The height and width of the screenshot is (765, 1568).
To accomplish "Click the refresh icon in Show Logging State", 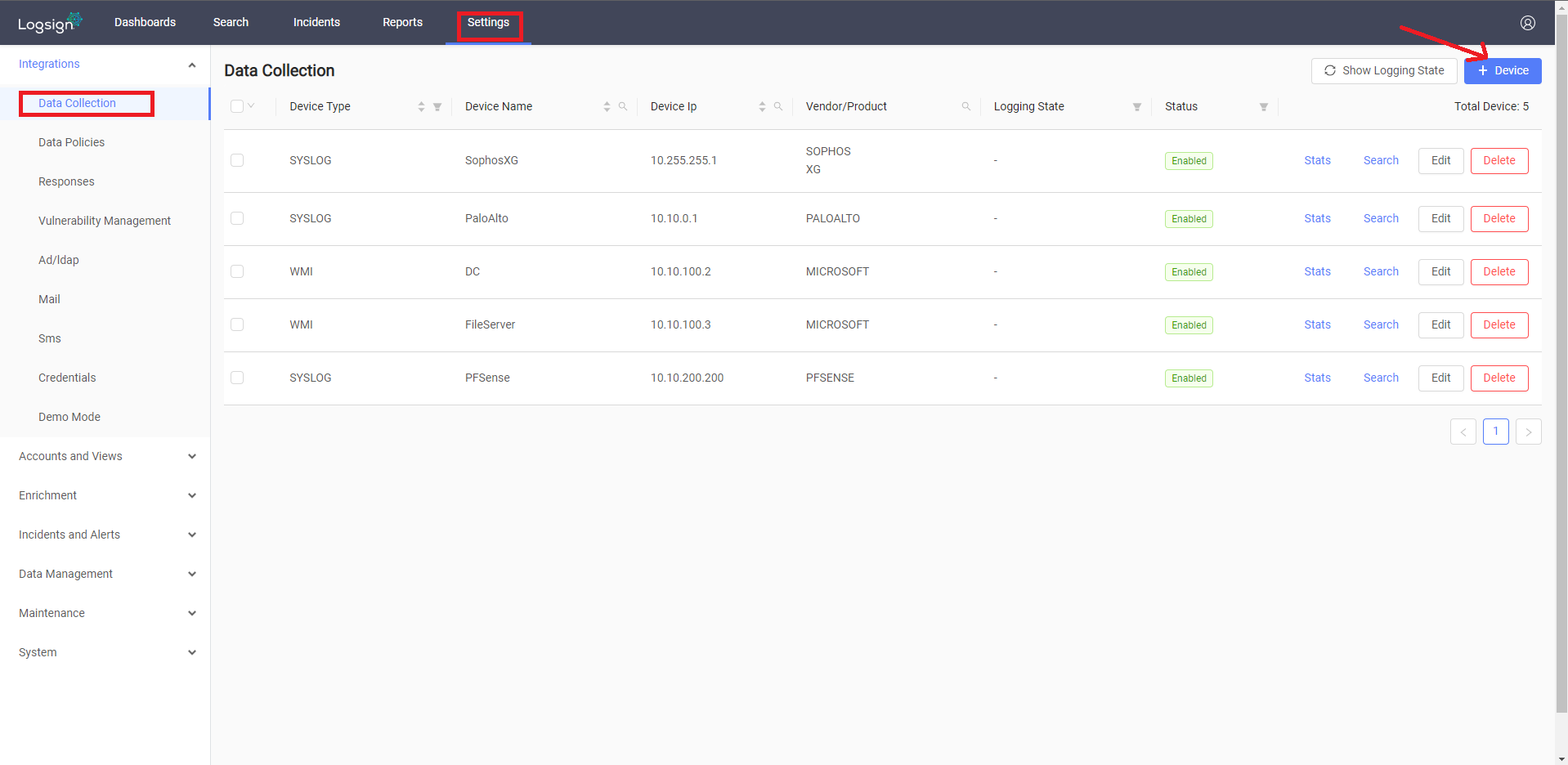I will click(1330, 70).
